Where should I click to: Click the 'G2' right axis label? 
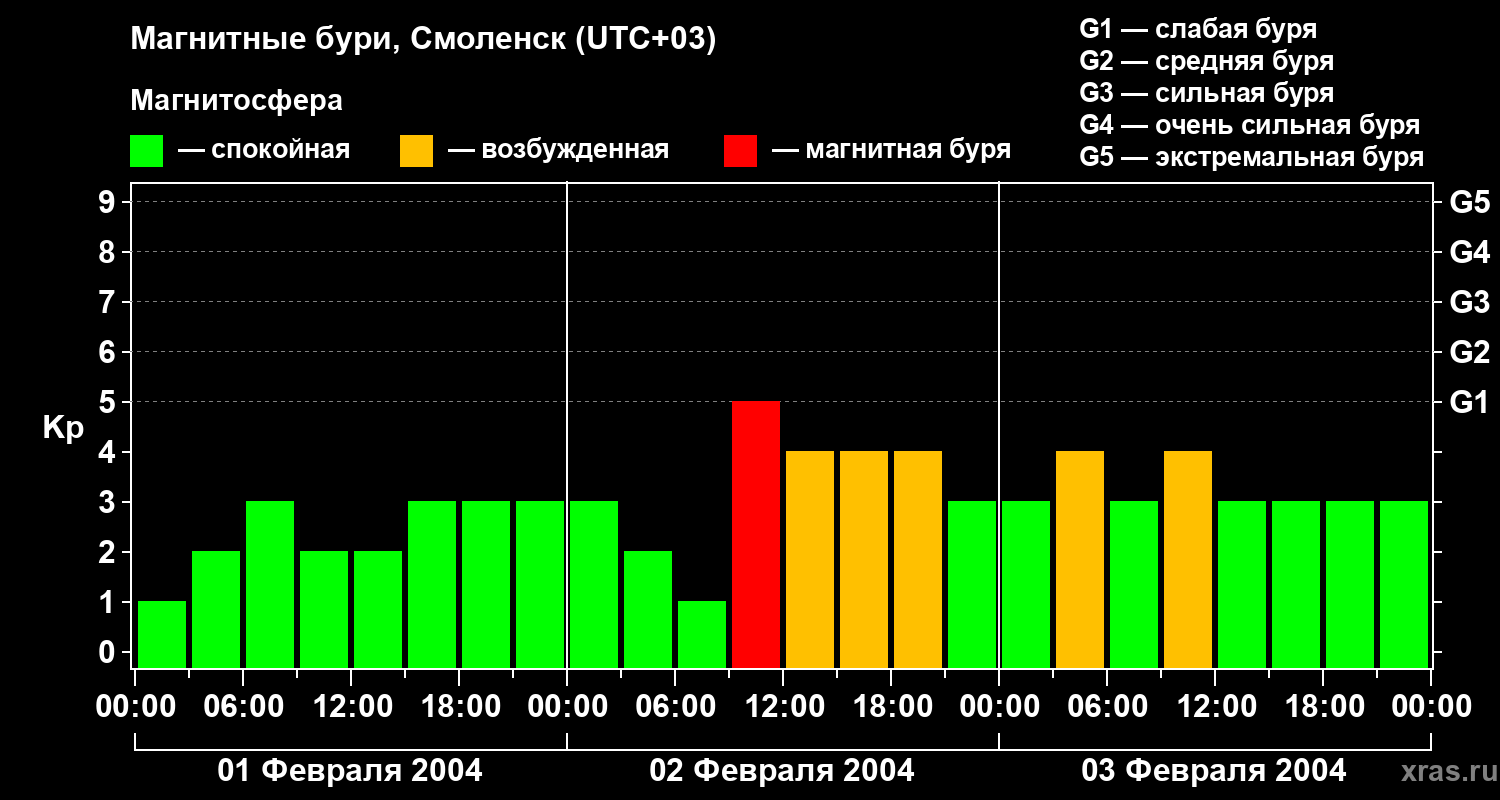click(1469, 352)
